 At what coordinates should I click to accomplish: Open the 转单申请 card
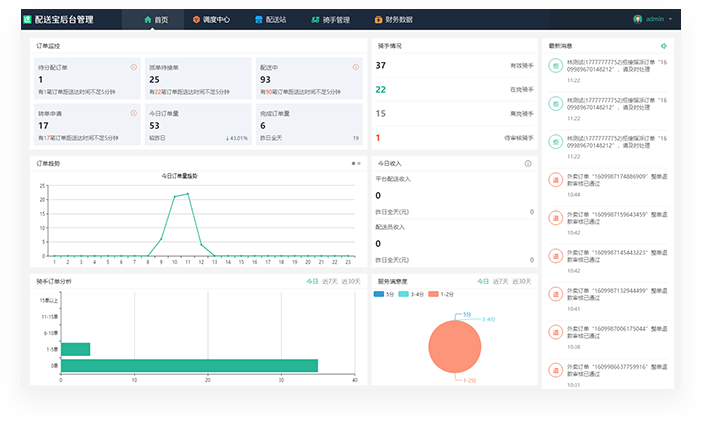(x=86, y=125)
